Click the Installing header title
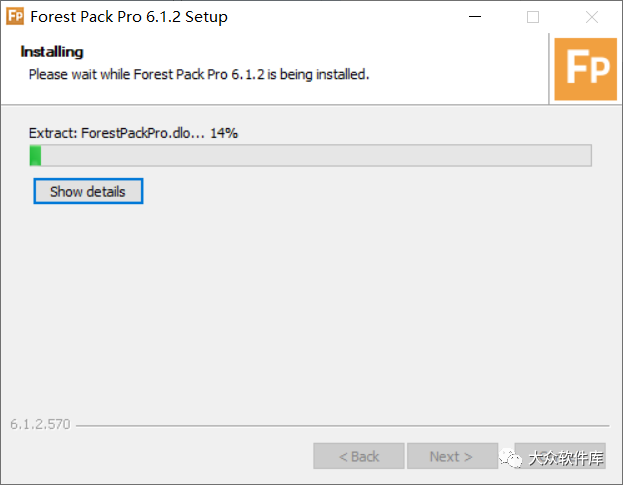The image size is (623, 485). click(x=52, y=52)
